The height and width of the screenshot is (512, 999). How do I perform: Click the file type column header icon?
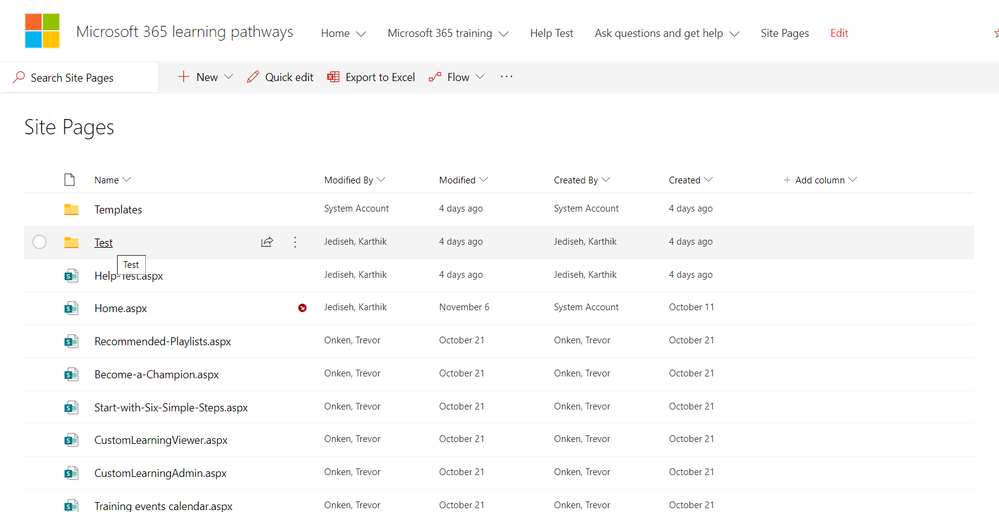[x=69, y=180]
